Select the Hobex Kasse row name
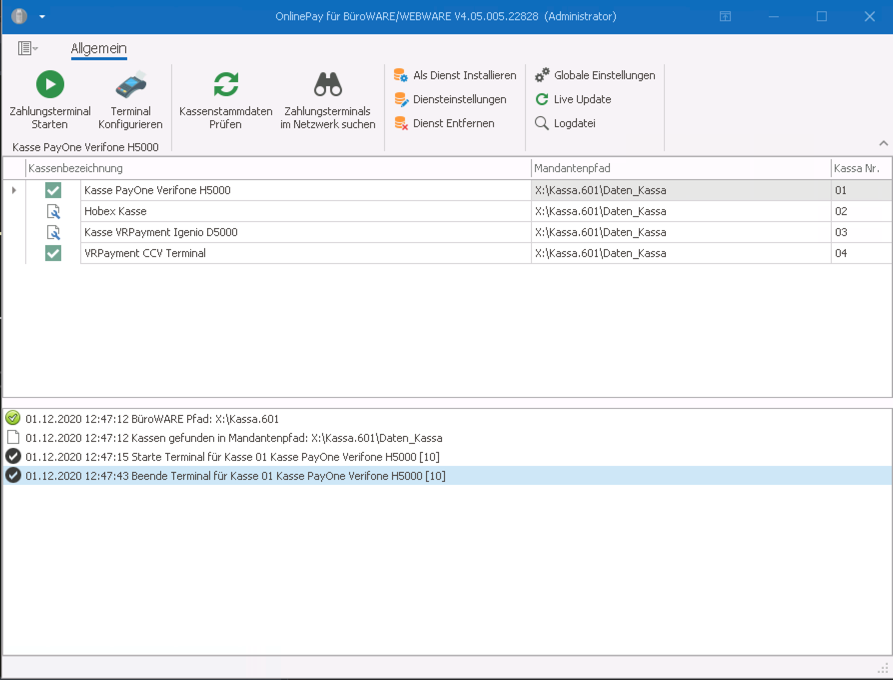 pyautogui.click(x=306, y=211)
